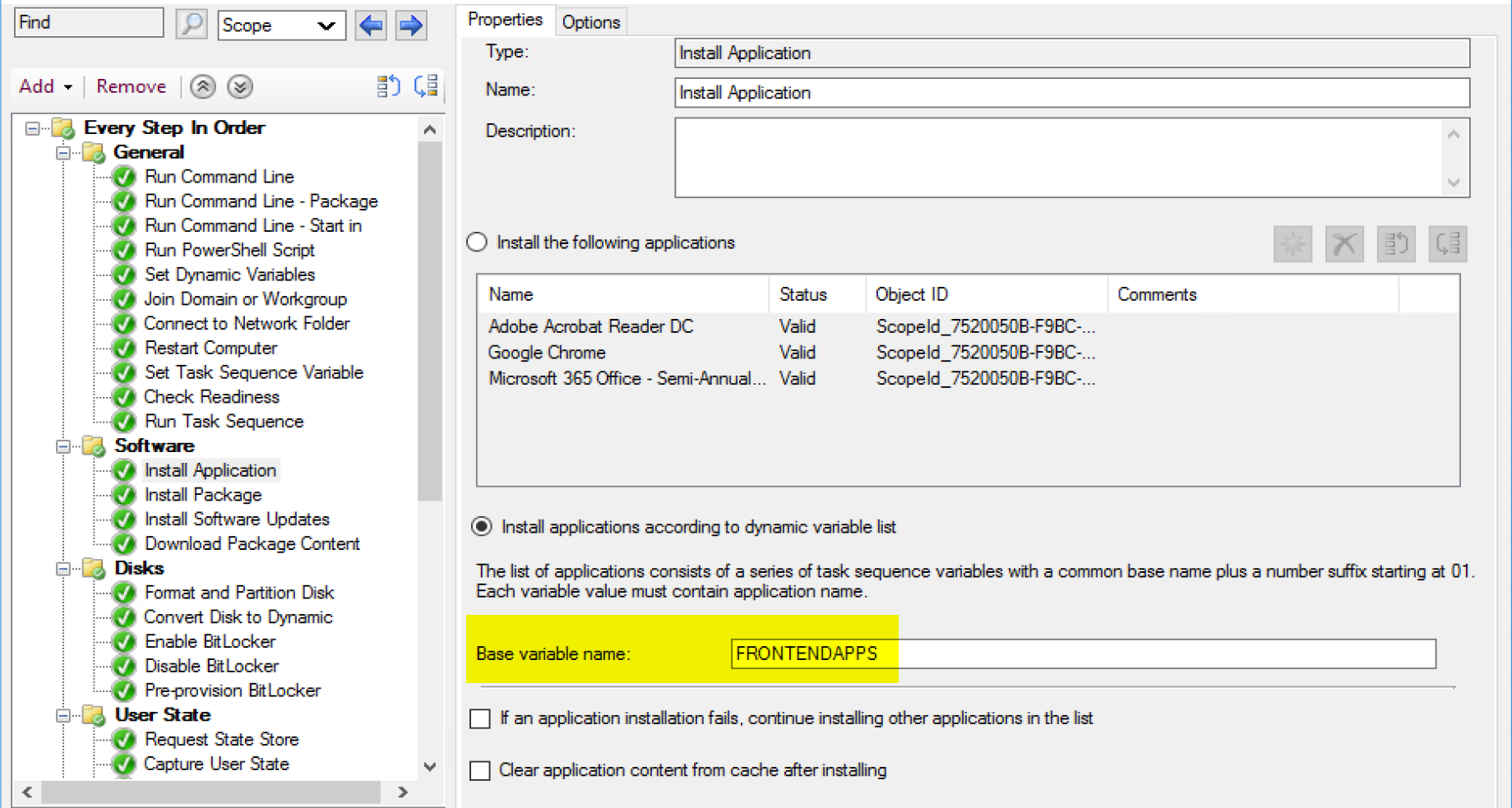Click the move step up icon
The height and width of the screenshot is (808, 1512).
(x=203, y=86)
